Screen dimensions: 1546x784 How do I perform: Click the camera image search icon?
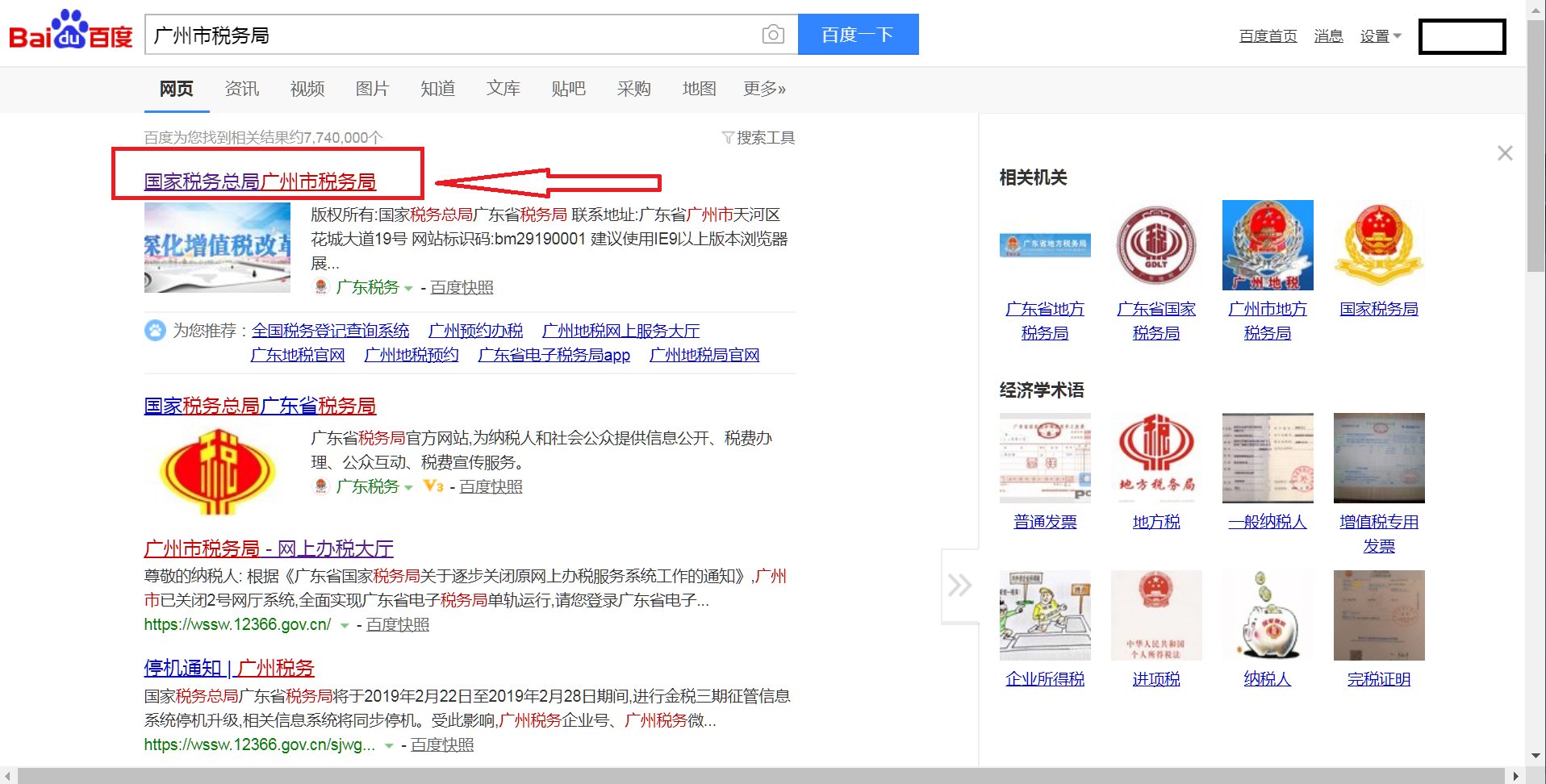(x=772, y=35)
